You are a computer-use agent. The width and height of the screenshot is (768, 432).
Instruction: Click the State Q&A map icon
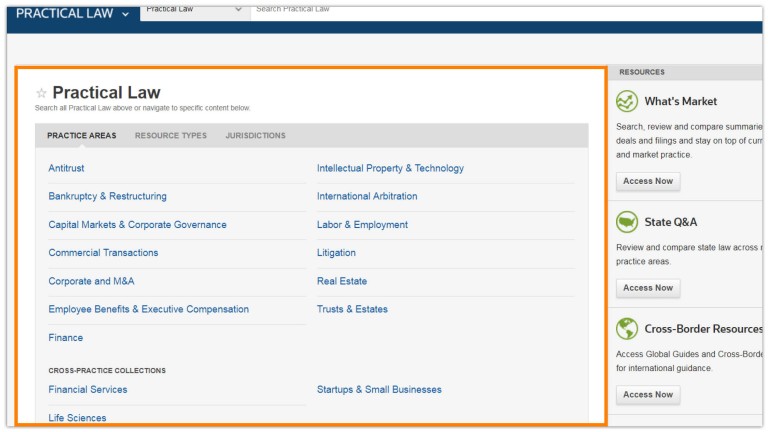pyautogui.click(x=627, y=222)
